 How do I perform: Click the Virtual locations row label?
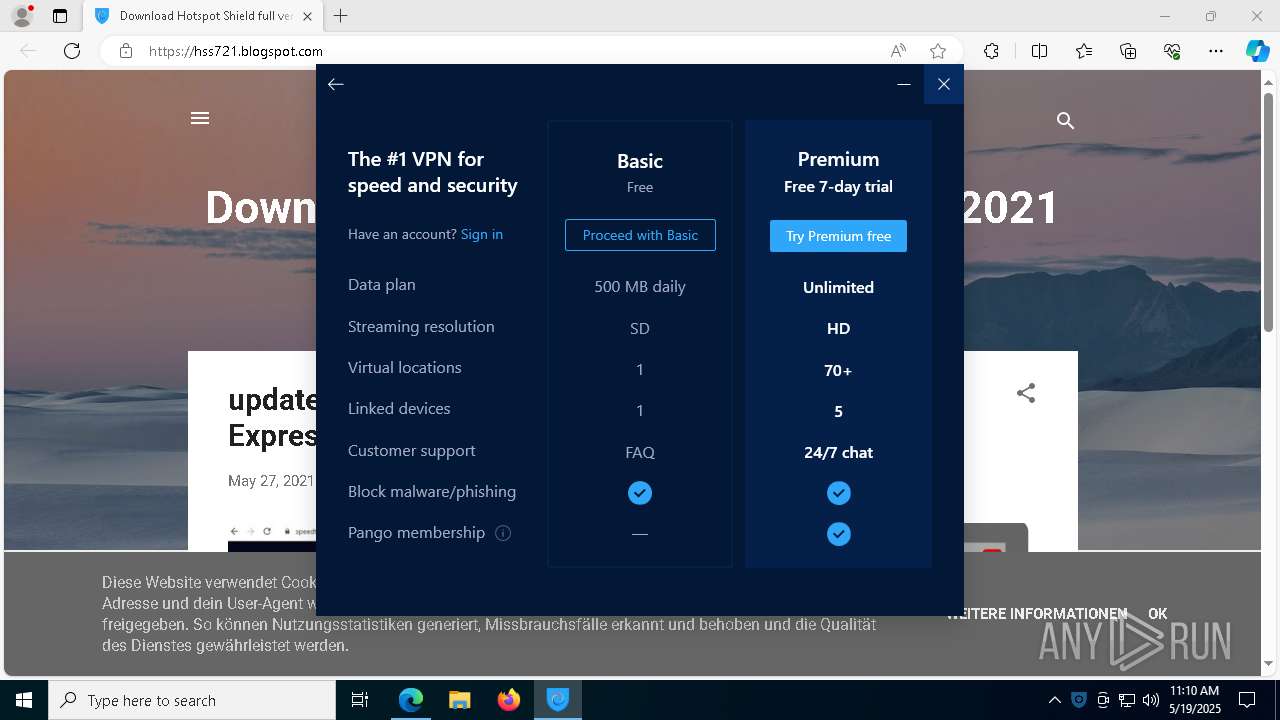(x=405, y=367)
